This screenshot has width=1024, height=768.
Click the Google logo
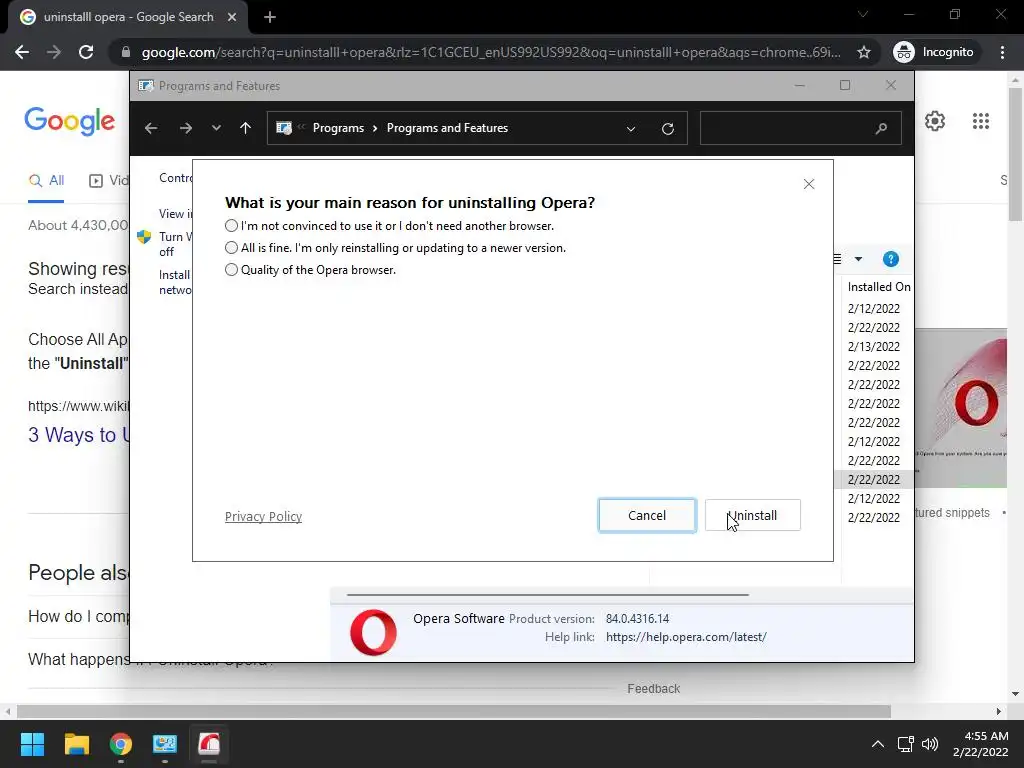pyautogui.click(x=70, y=121)
